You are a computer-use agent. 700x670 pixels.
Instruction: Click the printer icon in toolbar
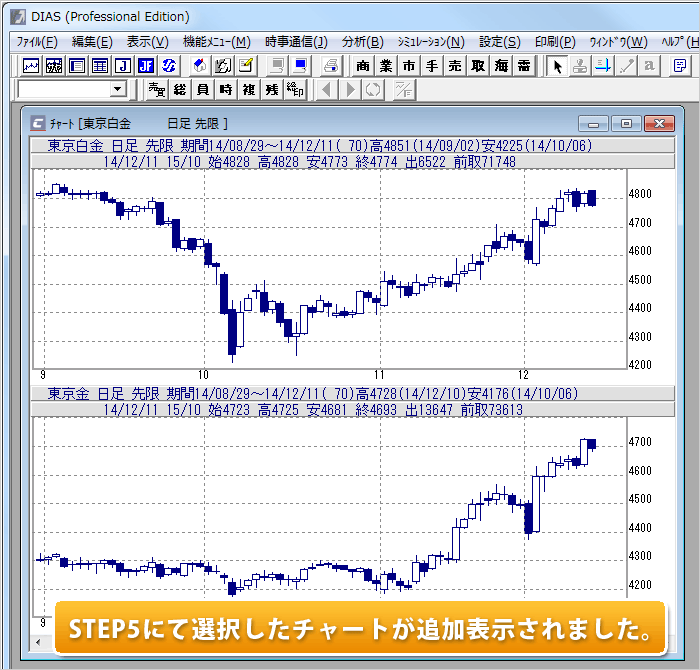pos(330,66)
